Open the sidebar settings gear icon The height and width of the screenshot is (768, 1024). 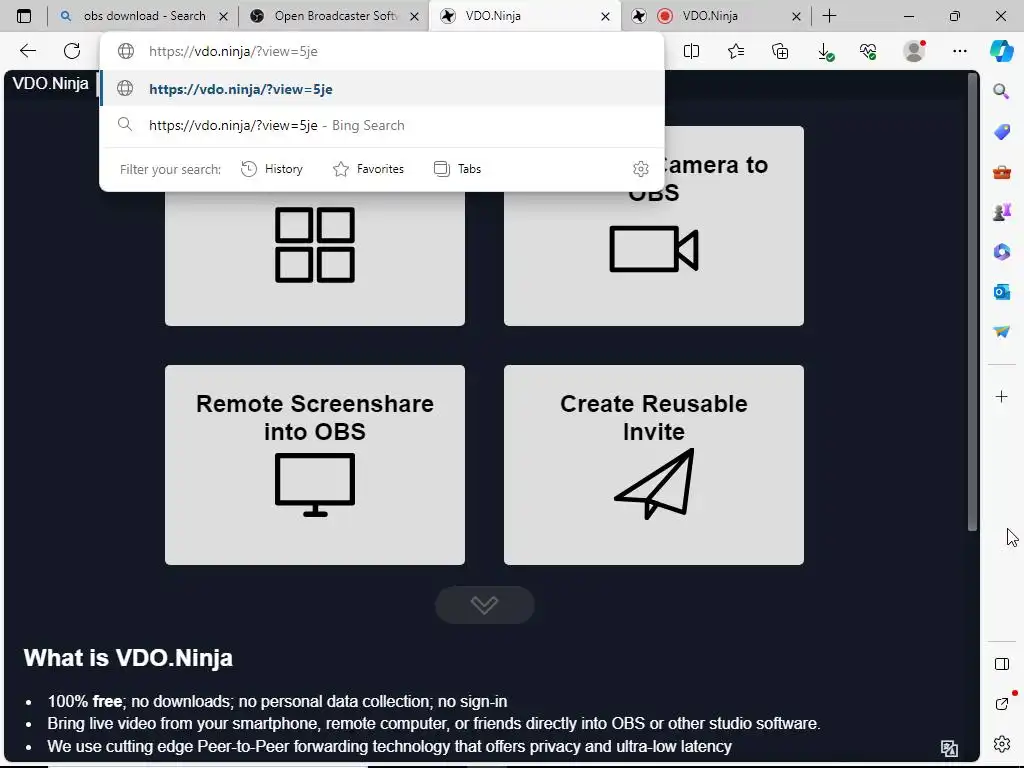tap(1002, 743)
